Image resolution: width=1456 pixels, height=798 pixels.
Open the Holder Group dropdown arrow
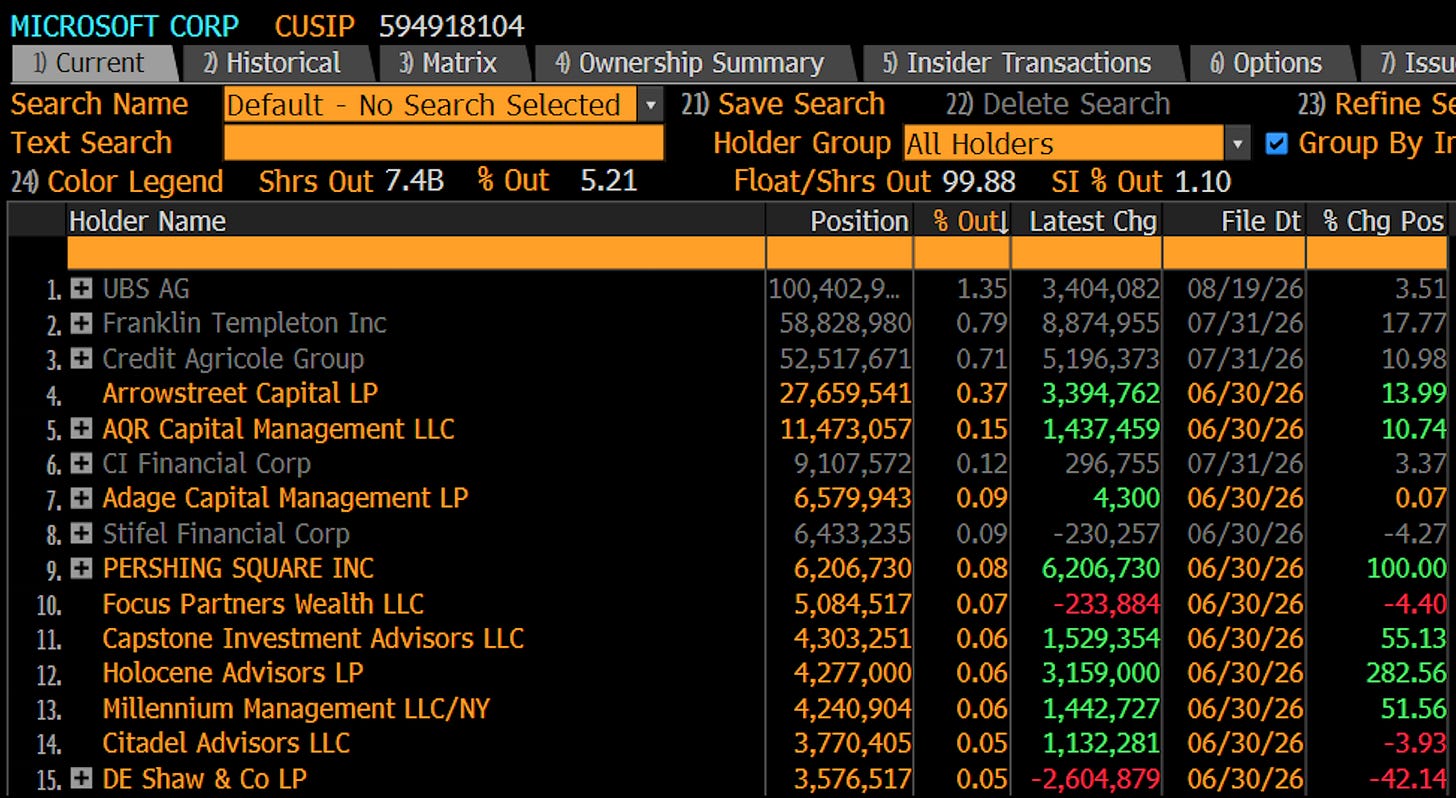click(1238, 143)
